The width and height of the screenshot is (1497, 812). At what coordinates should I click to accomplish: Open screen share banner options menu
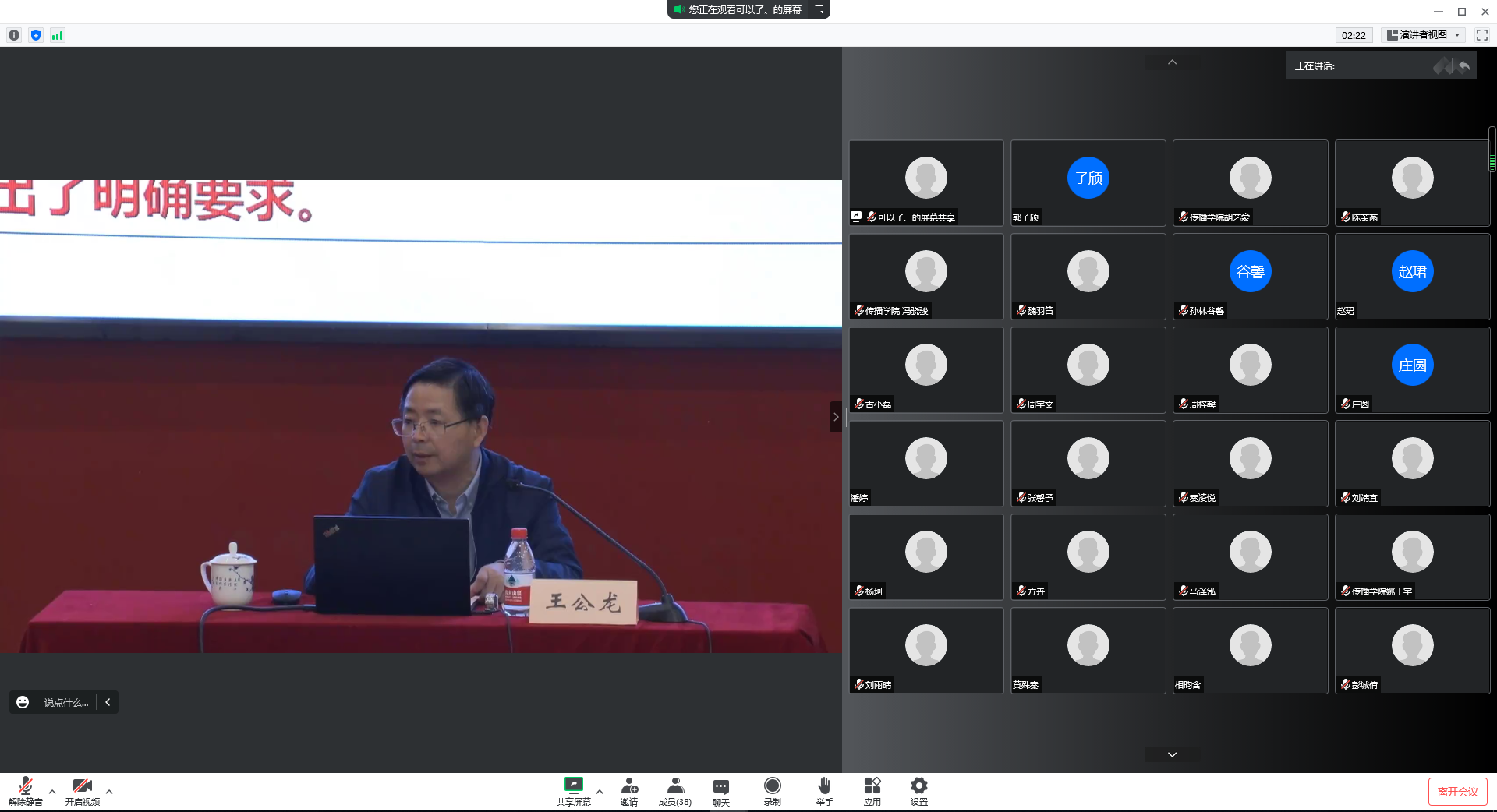[x=819, y=9]
